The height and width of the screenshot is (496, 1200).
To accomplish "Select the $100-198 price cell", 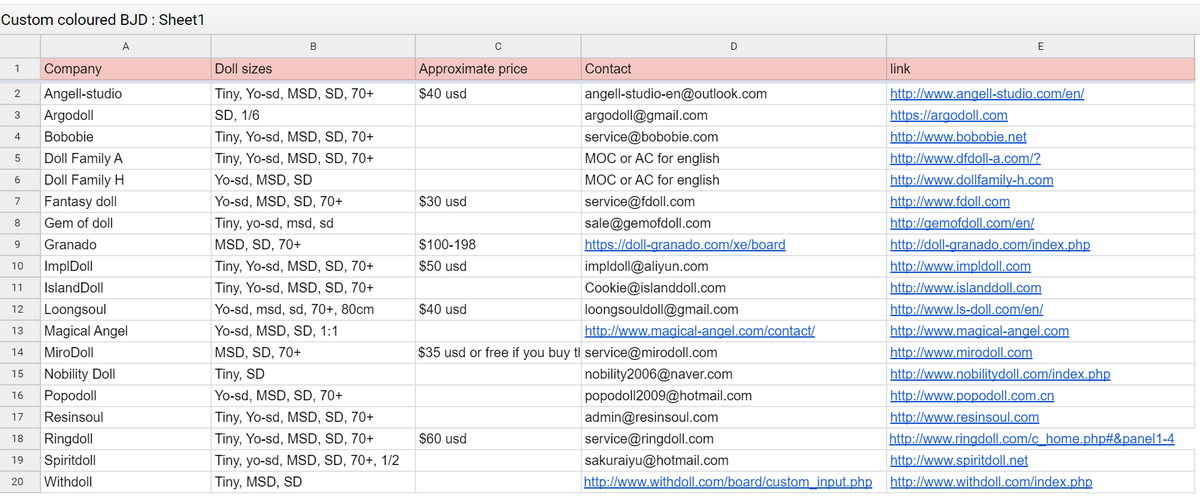I will tap(498, 244).
